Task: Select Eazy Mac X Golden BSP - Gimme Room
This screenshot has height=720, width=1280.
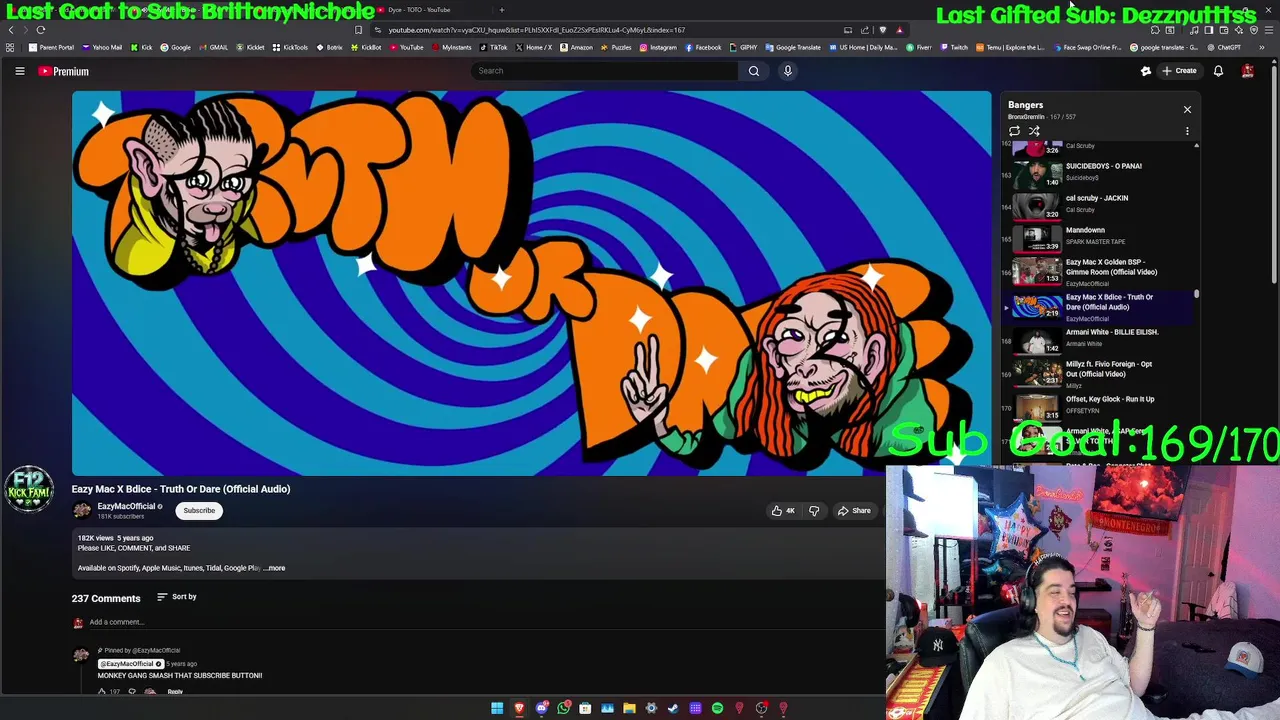Action: tap(1100, 272)
